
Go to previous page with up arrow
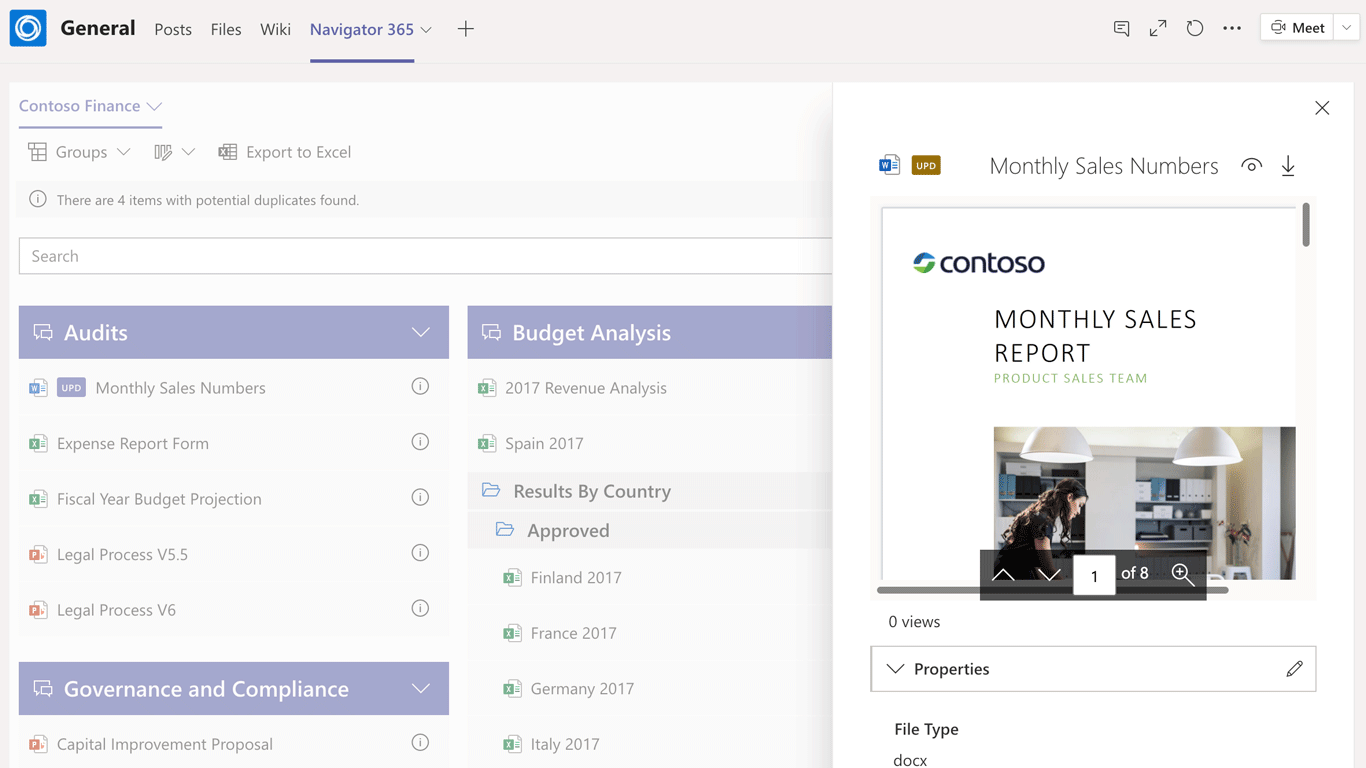tap(1003, 575)
